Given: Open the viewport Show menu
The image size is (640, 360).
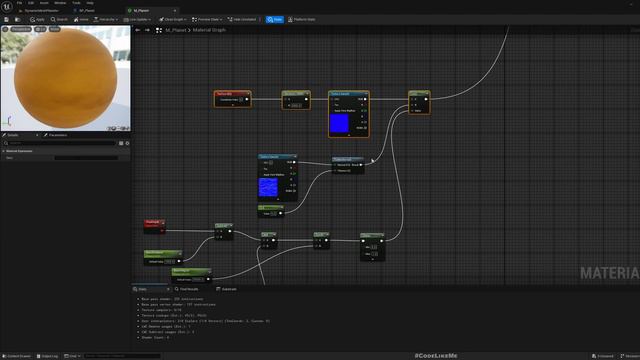Looking at the screenshot, I should point(54,29).
